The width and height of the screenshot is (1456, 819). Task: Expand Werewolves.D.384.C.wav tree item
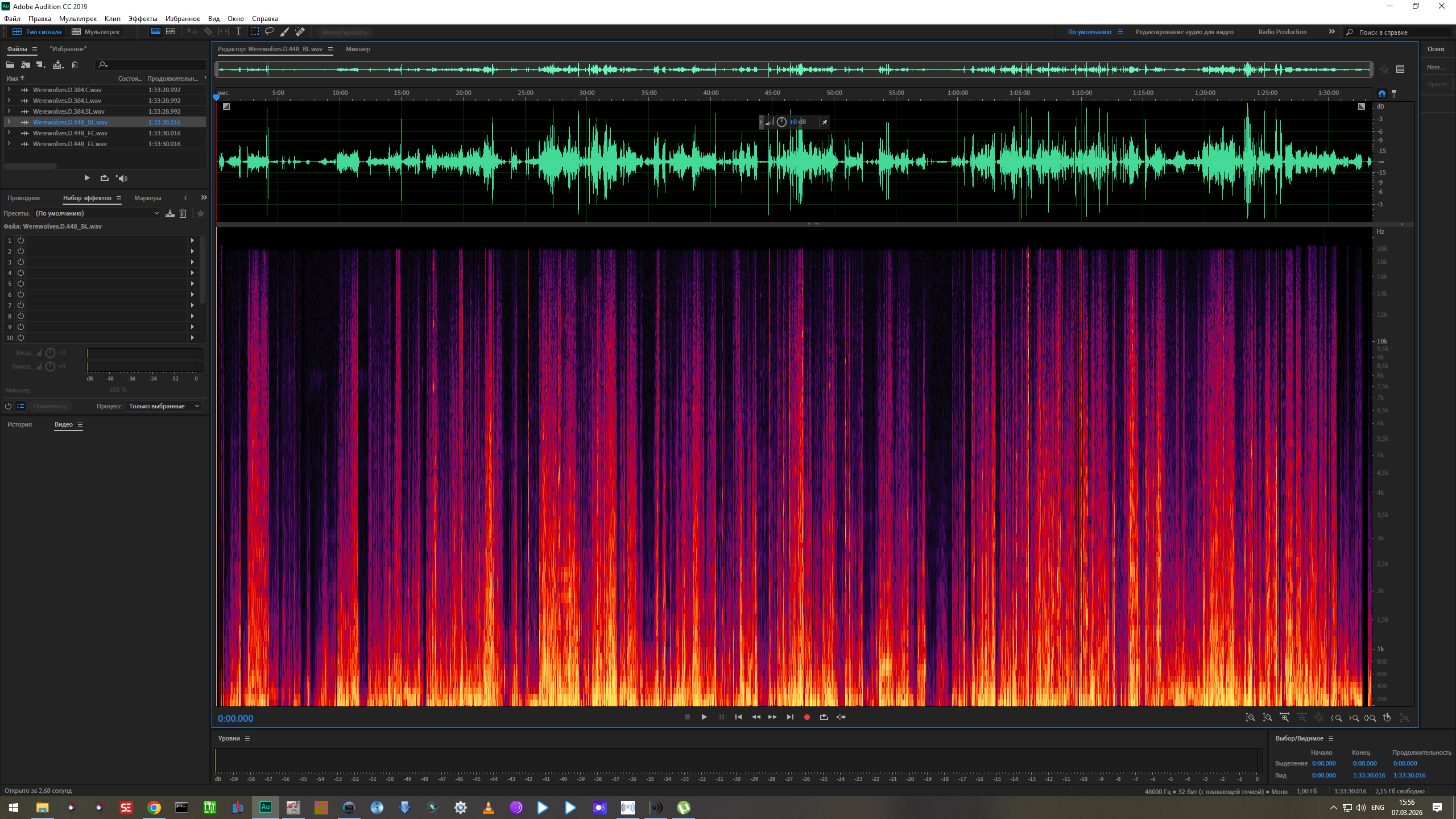click(9, 90)
